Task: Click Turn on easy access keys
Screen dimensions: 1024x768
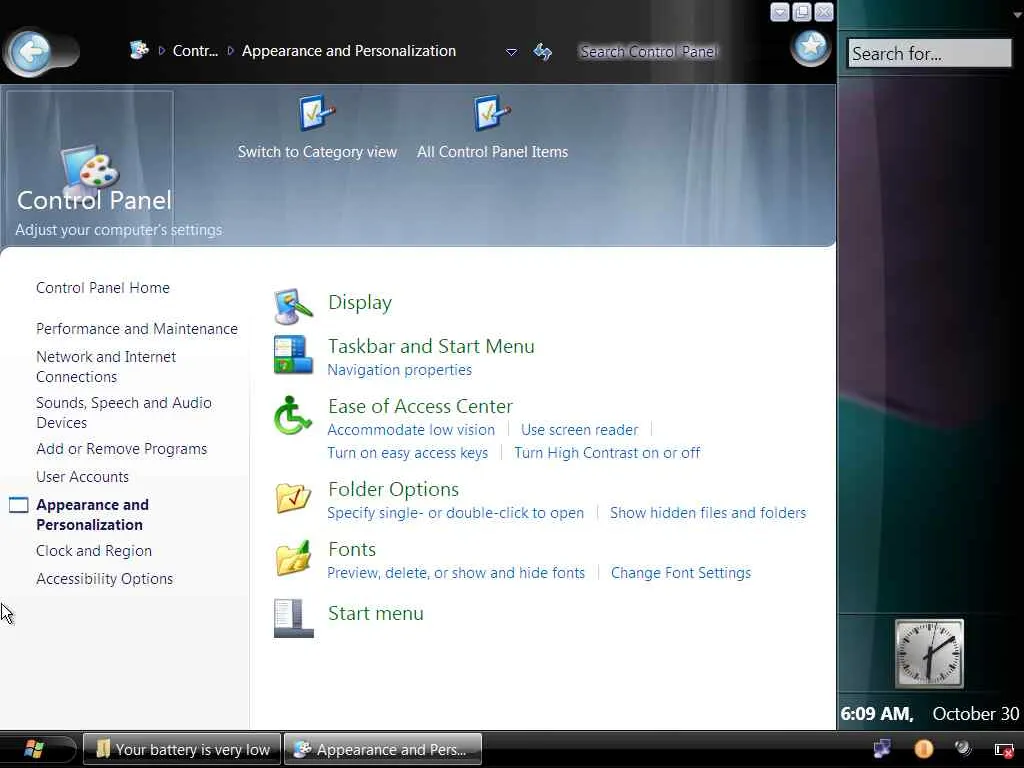Action: coord(408,453)
